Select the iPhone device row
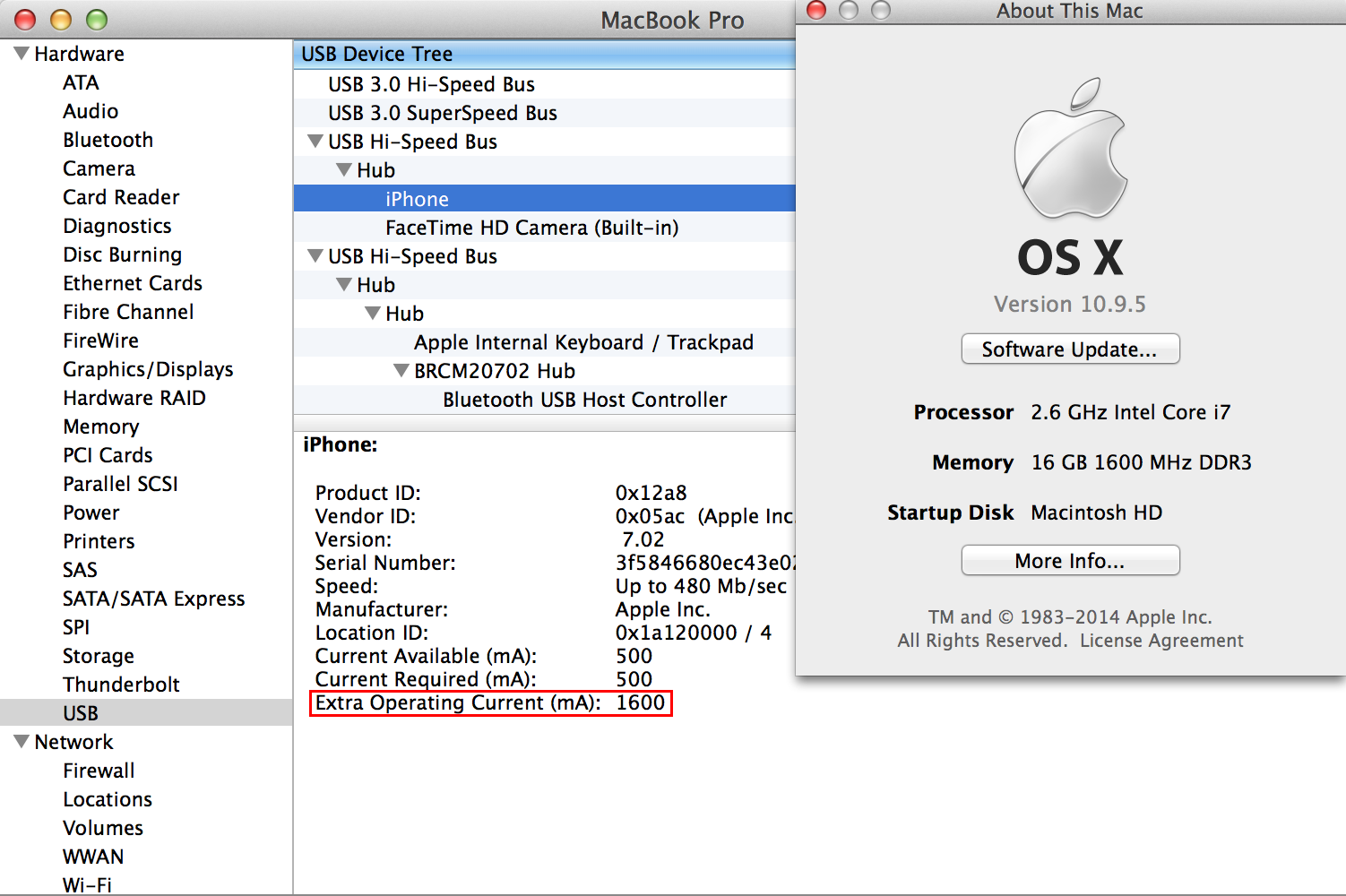 pyautogui.click(x=544, y=199)
